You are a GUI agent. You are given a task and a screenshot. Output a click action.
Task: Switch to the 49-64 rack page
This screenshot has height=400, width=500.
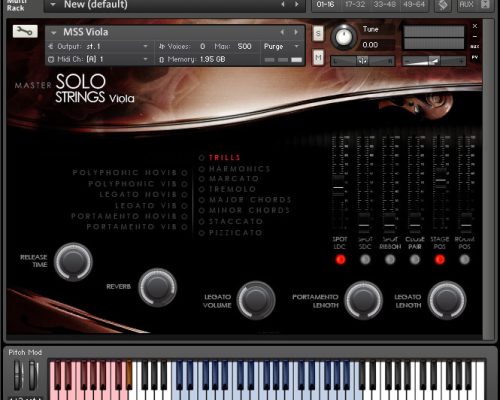(414, 5)
